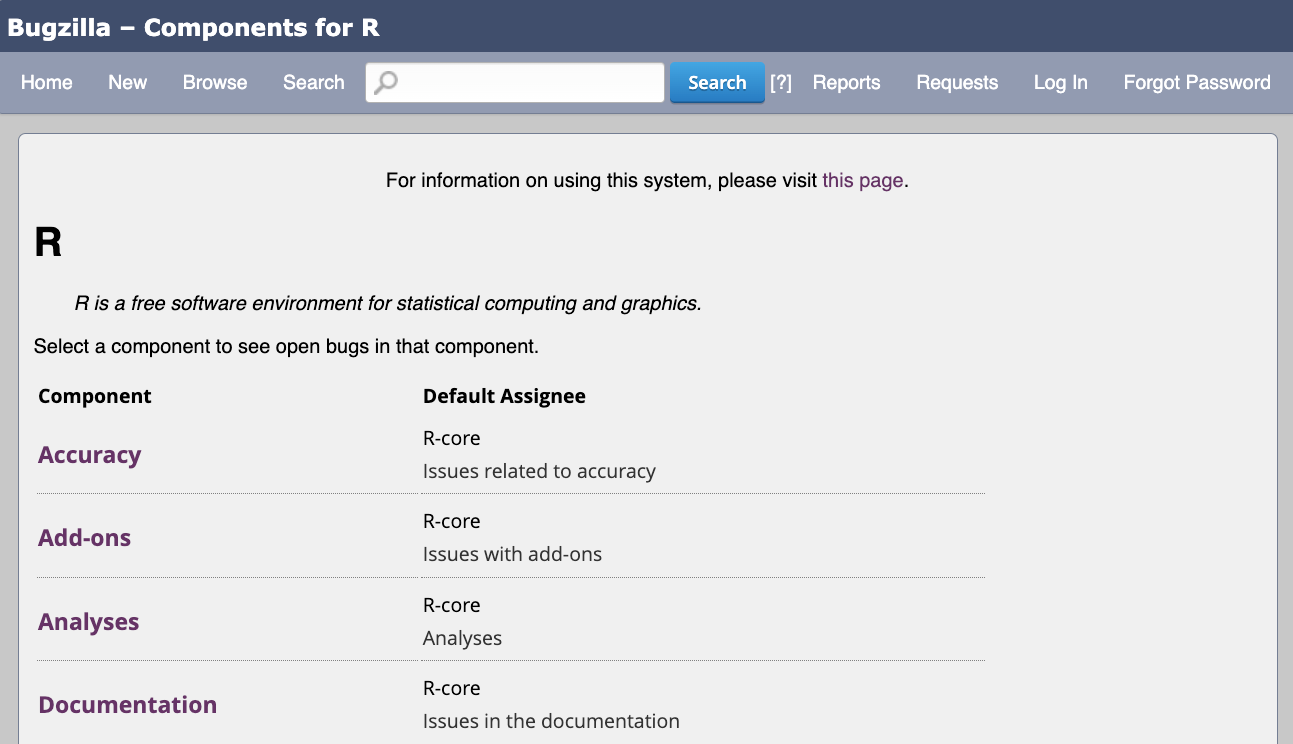This screenshot has height=744, width=1293.
Task: Open the [?] quick search help link
Action: click(781, 83)
